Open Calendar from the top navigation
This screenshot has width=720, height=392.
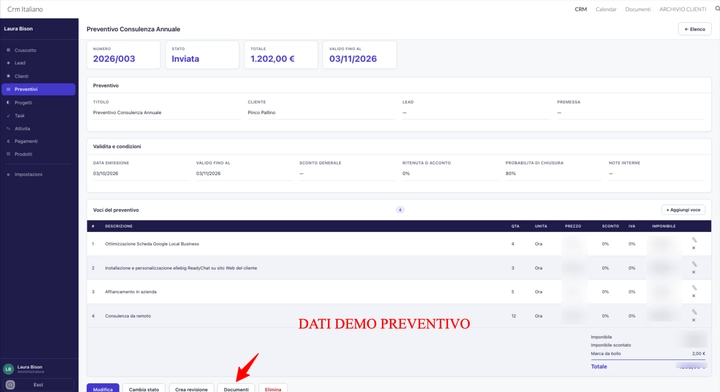coord(606,9)
